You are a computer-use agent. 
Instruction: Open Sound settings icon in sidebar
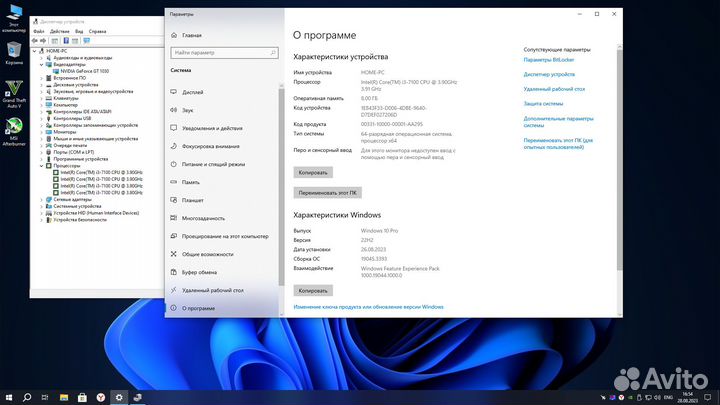[x=174, y=110]
